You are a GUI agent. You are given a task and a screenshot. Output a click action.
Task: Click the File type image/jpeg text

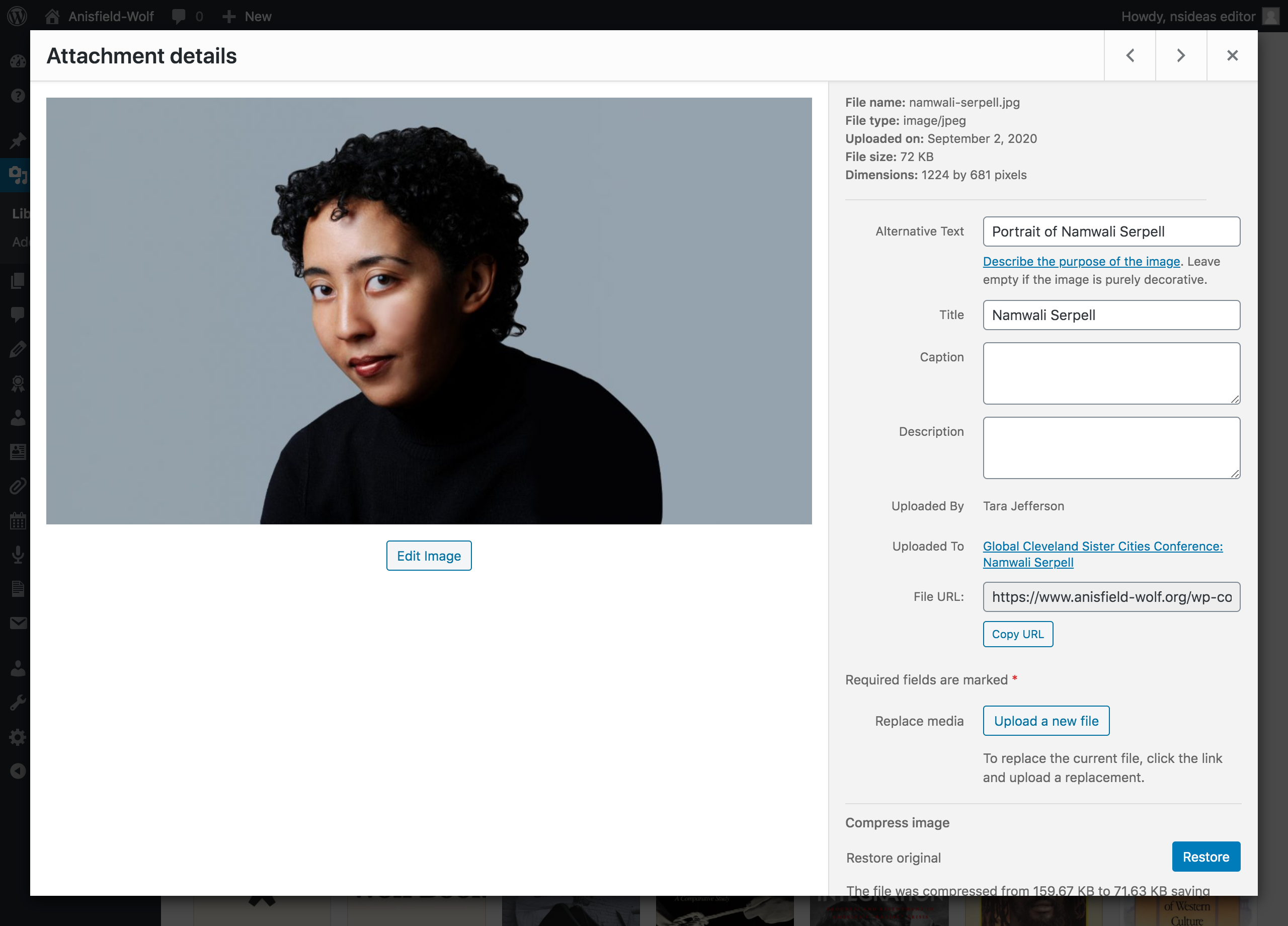click(x=905, y=120)
